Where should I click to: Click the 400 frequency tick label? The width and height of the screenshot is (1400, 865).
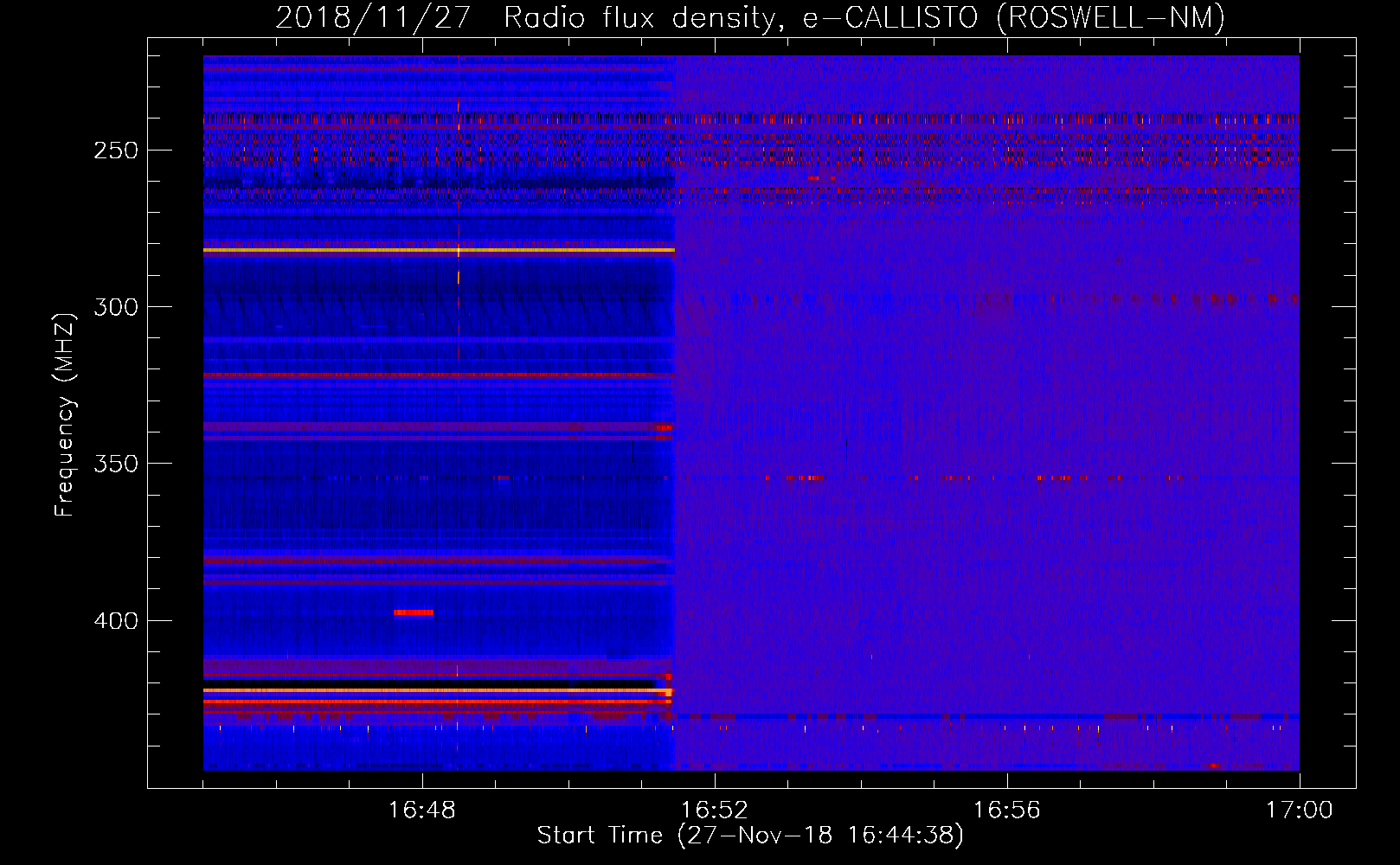coord(116,621)
